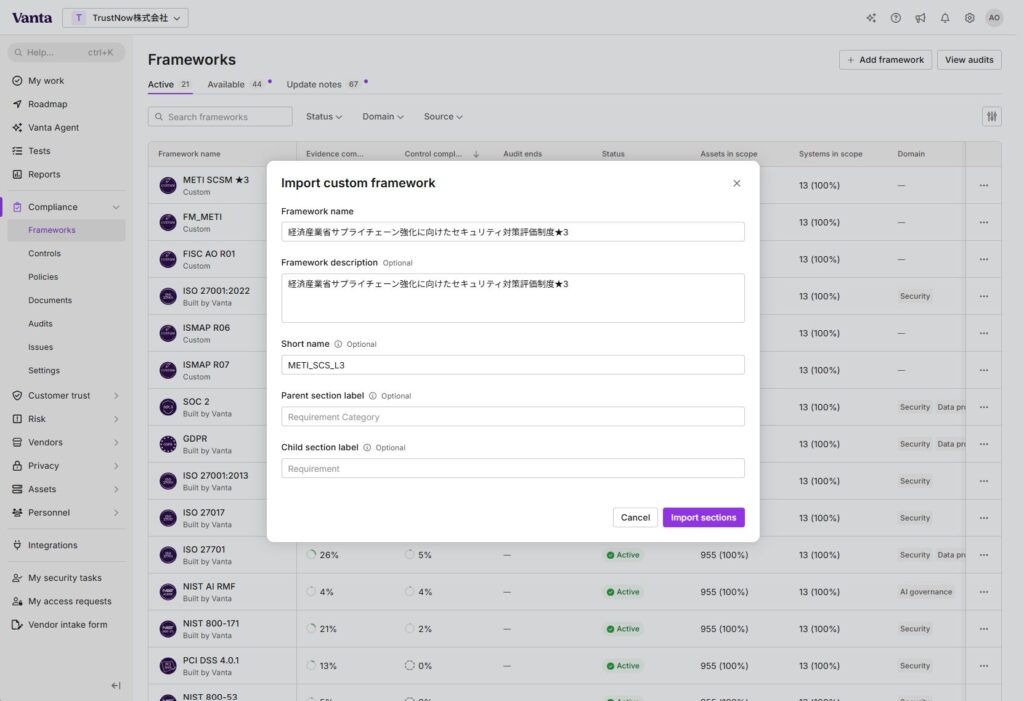Click the notifications bell icon
This screenshot has width=1024, height=701.
(945, 18)
